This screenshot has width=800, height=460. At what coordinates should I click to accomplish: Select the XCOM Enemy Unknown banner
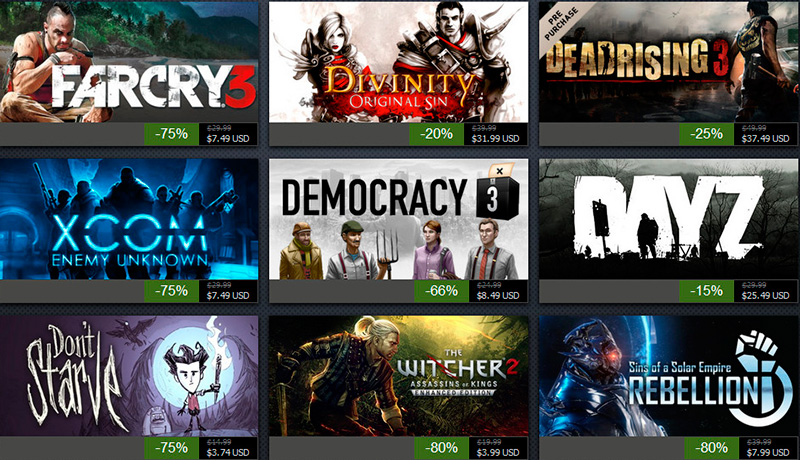click(x=129, y=219)
